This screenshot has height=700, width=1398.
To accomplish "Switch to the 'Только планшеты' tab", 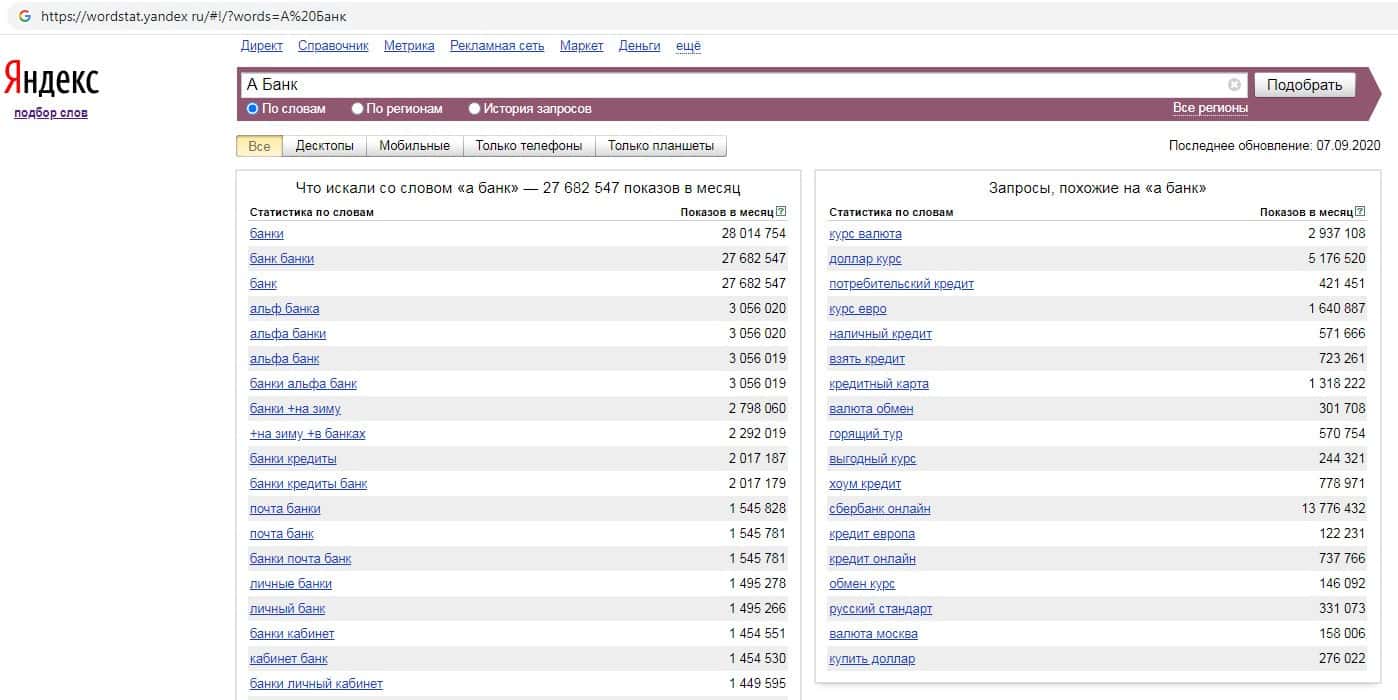I will tap(660, 146).
